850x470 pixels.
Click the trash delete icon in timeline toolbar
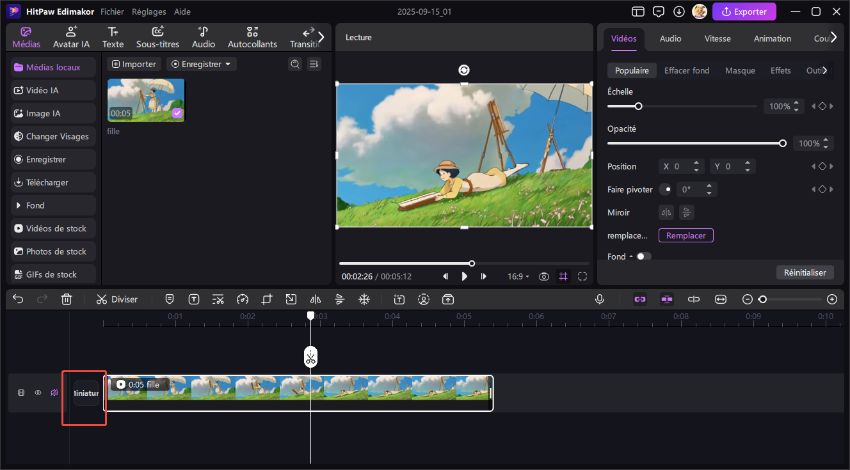pos(66,299)
